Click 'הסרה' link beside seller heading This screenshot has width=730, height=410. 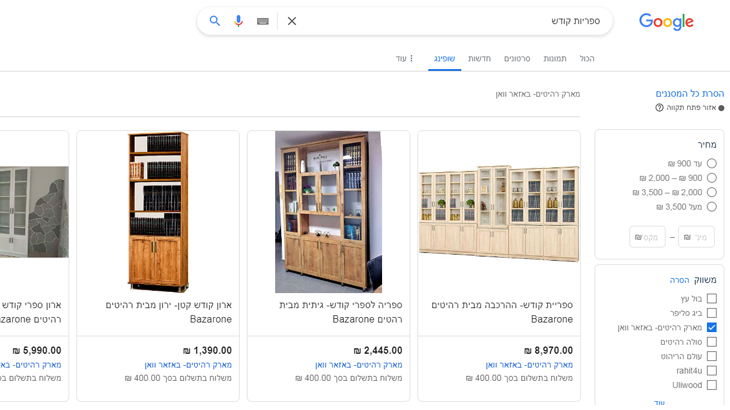pos(679,280)
